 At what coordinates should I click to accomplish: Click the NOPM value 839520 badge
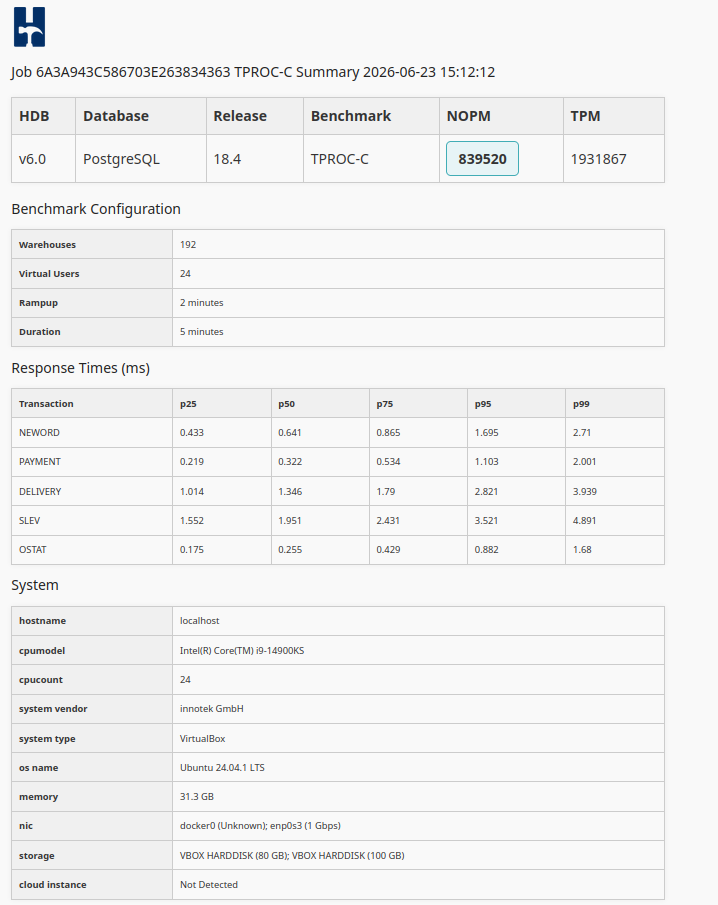[482, 159]
